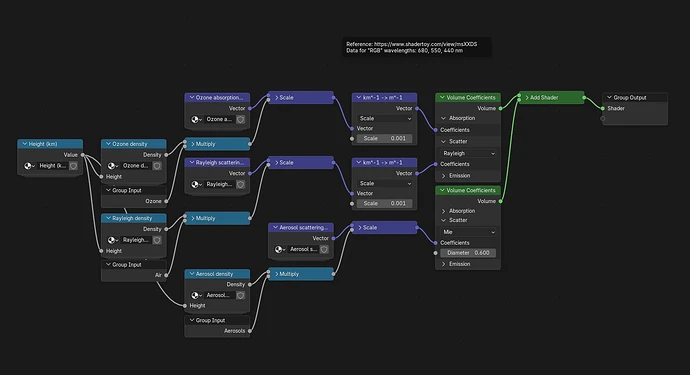
Task: Click the empty socket below Shader on Group Output
Action: coord(603,118)
